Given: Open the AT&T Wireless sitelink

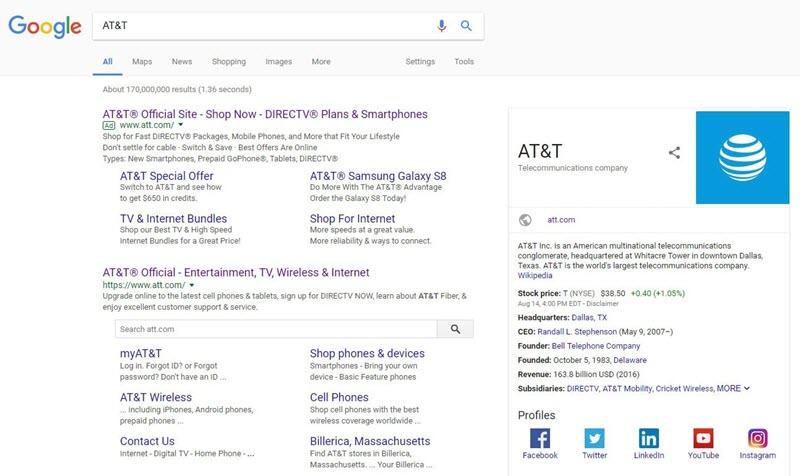Looking at the screenshot, I should point(156,397).
